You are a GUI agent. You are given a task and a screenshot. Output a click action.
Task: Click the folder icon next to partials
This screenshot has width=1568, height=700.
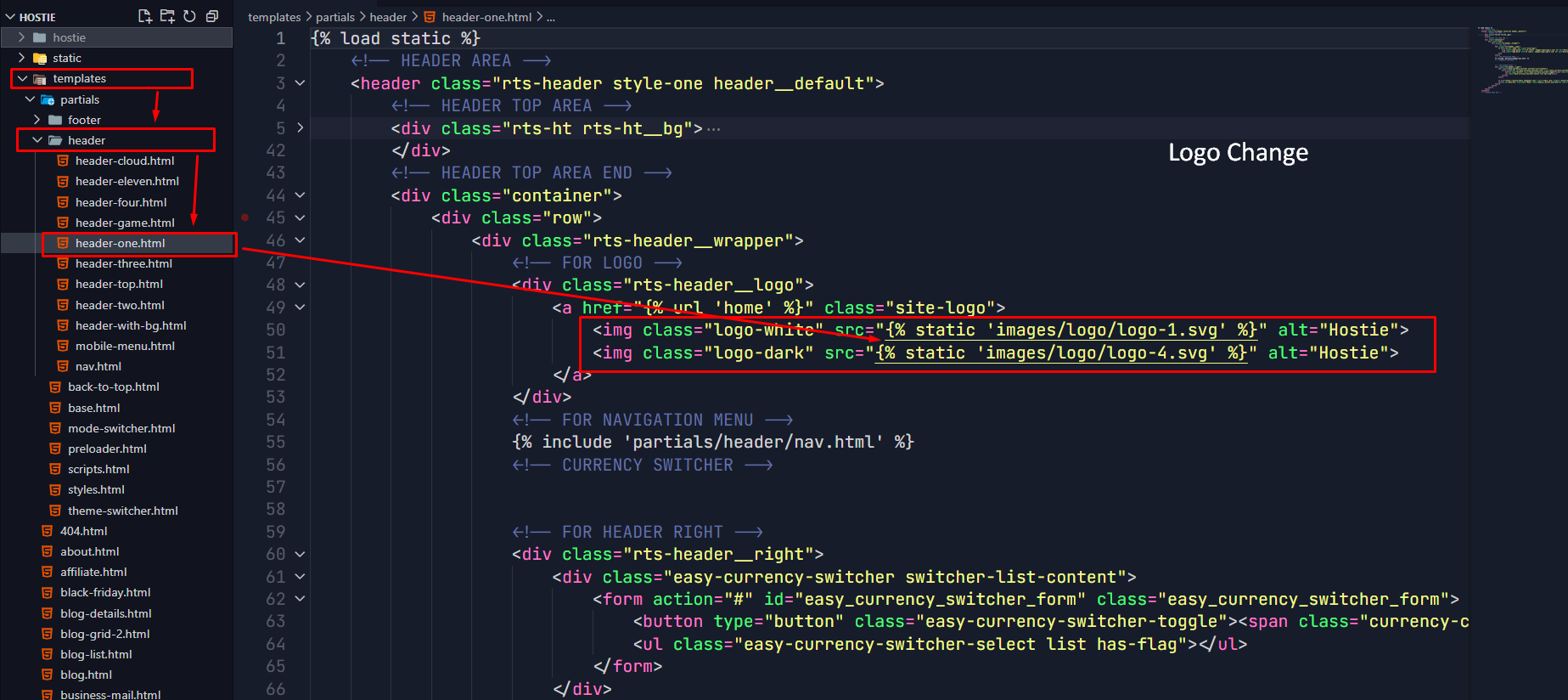click(x=48, y=99)
